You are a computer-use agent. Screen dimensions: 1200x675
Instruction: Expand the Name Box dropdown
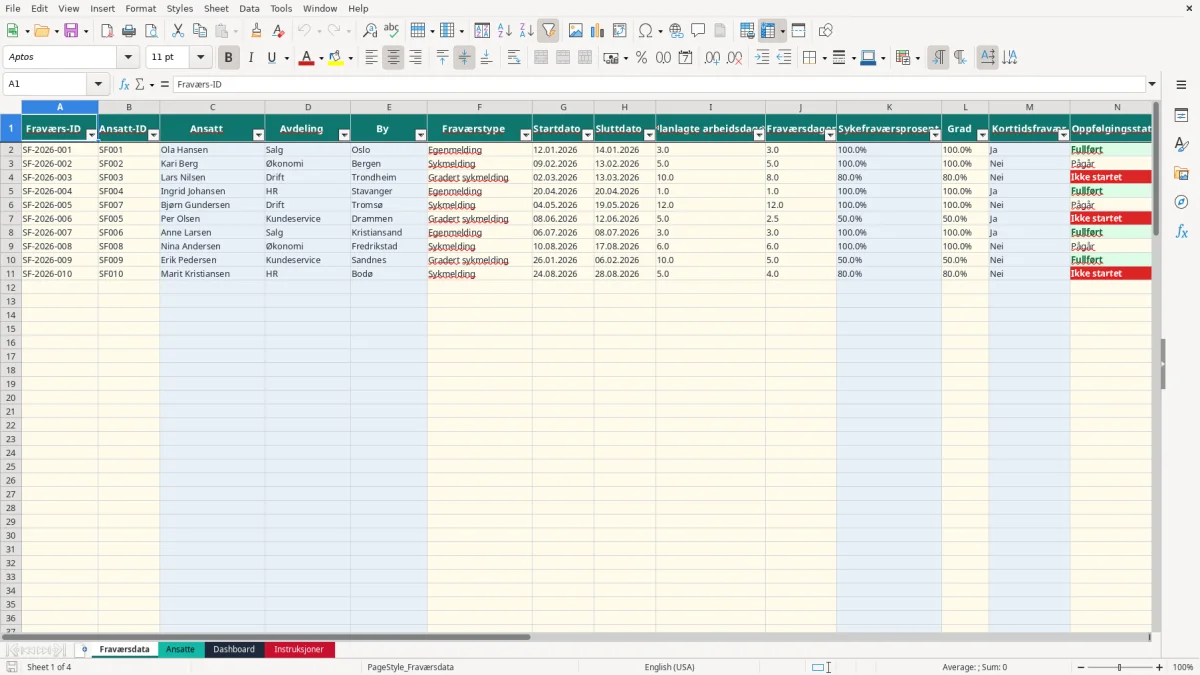97,85
